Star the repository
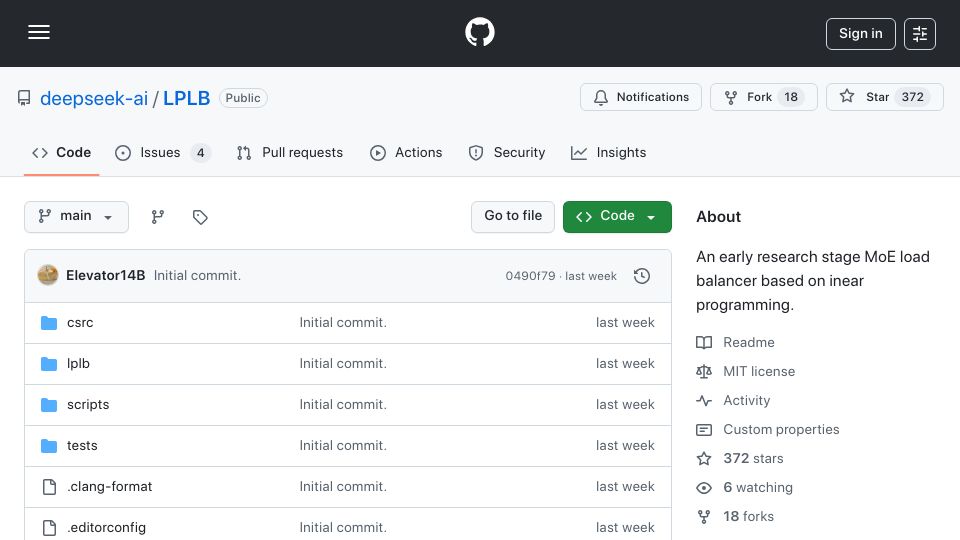The height and width of the screenshot is (540, 960). point(885,97)
